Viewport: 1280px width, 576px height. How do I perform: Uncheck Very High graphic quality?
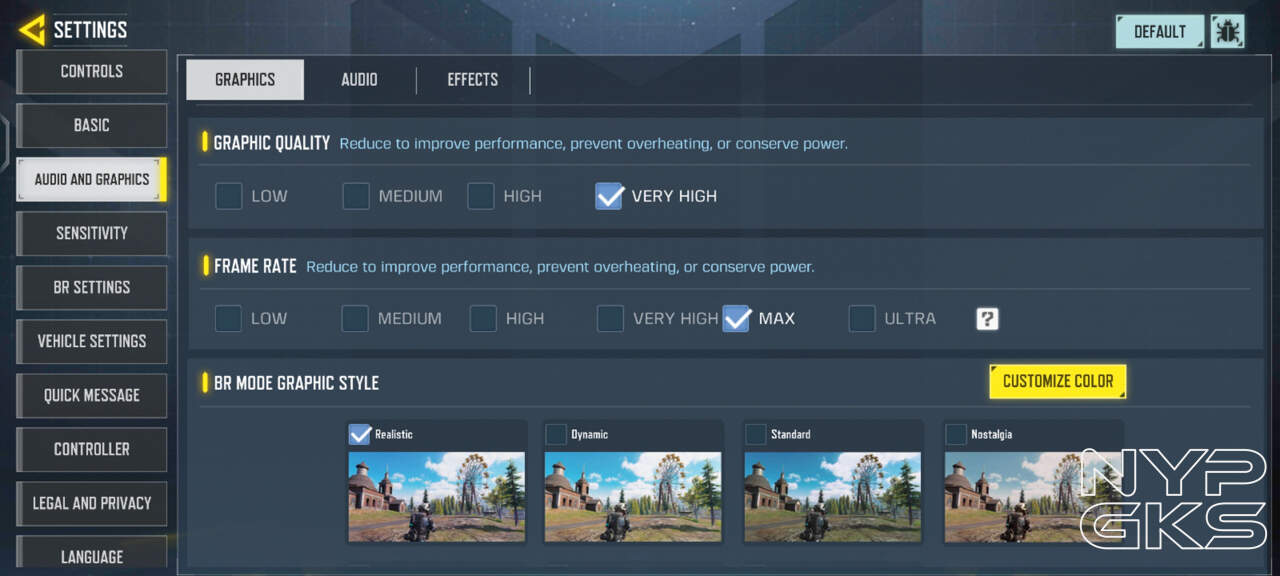click(x=609, y=196)
